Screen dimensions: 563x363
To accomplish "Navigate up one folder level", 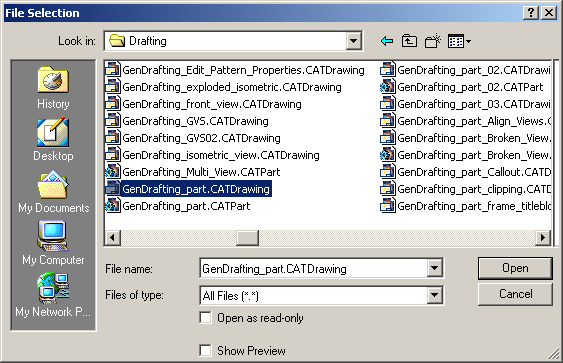I will click(409, 41).
